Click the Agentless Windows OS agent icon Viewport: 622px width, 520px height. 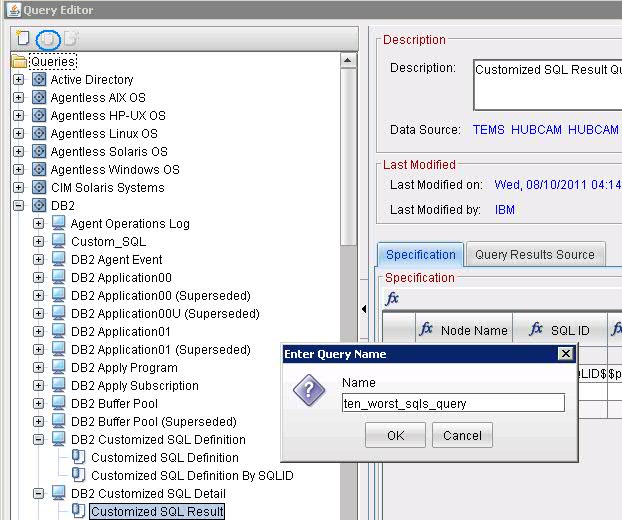(39, 169)
